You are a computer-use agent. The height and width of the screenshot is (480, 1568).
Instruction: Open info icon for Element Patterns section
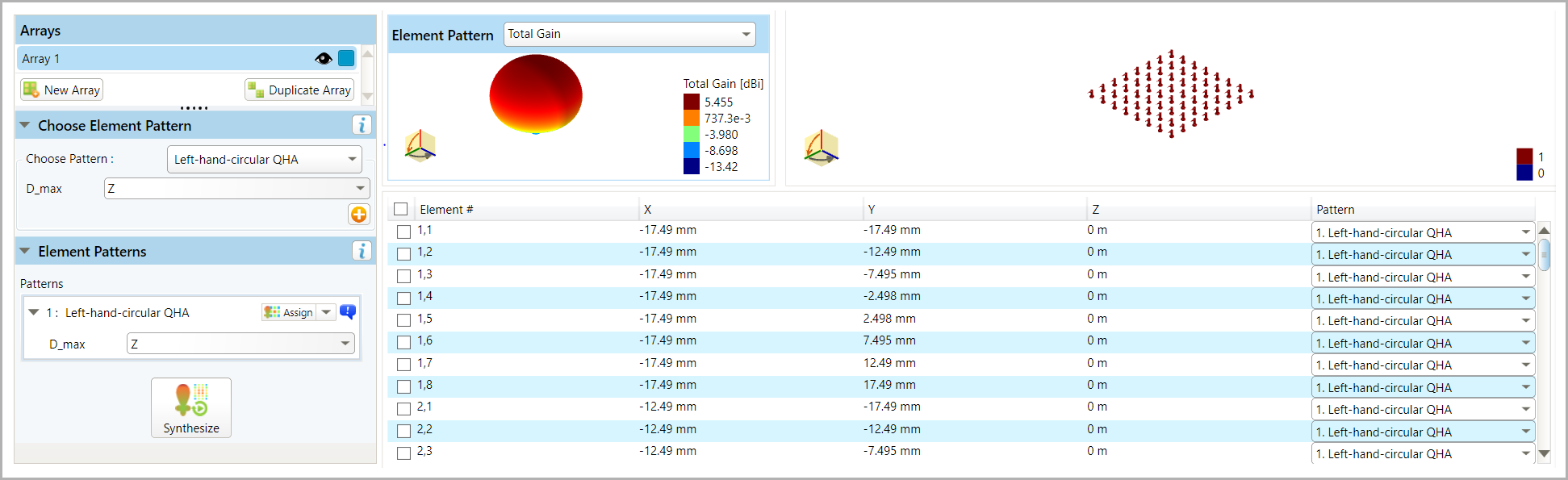coord(362,251)
